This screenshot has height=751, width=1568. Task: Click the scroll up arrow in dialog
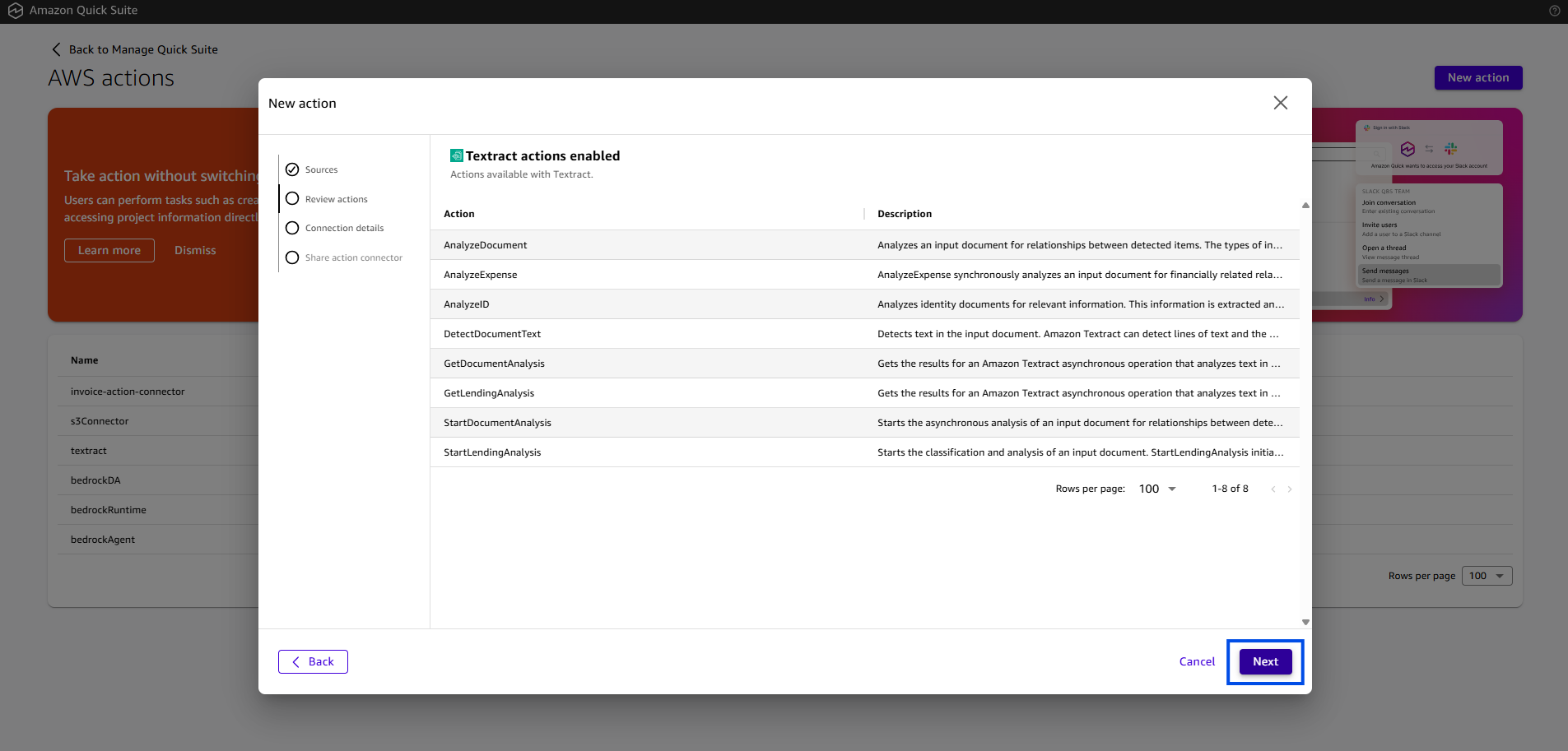coord(1305,206)
